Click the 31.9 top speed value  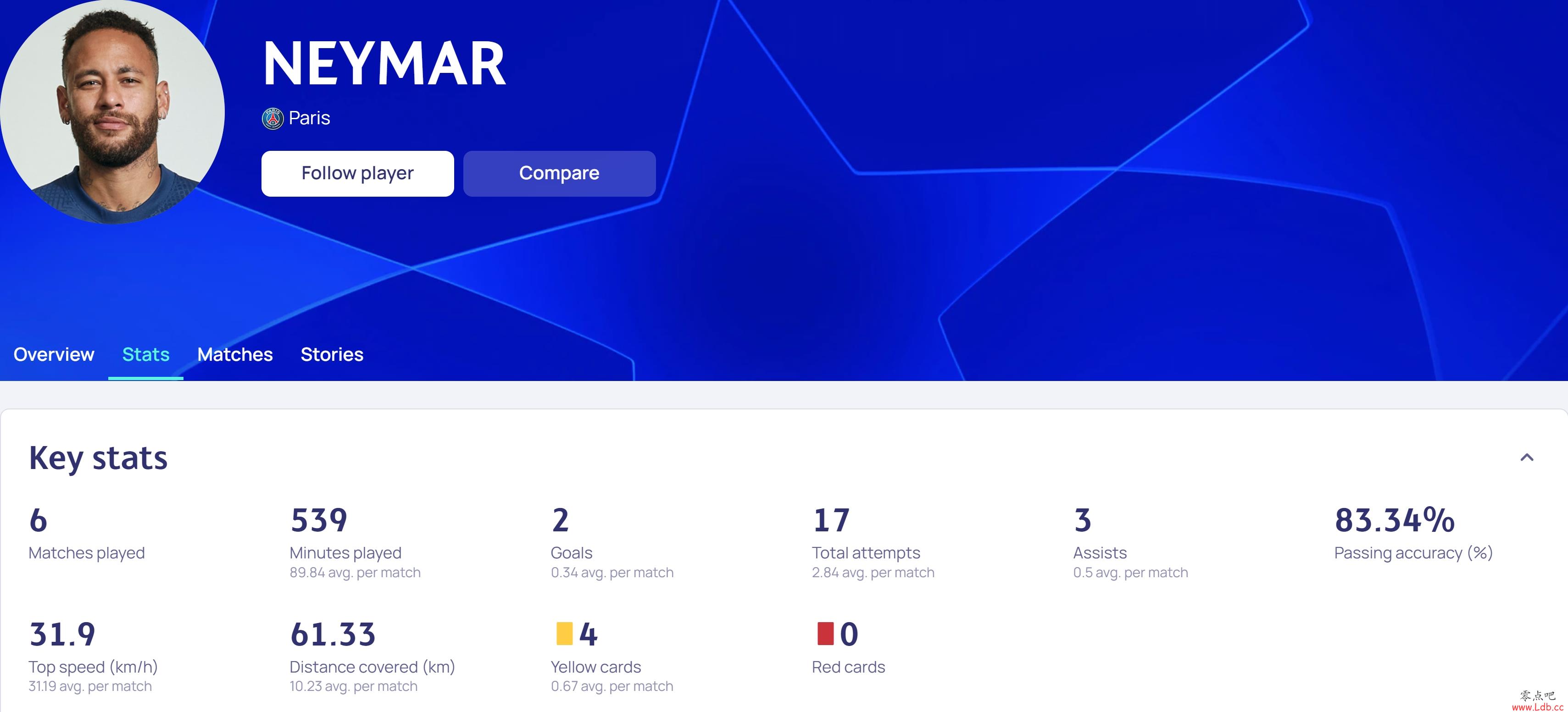62,634
